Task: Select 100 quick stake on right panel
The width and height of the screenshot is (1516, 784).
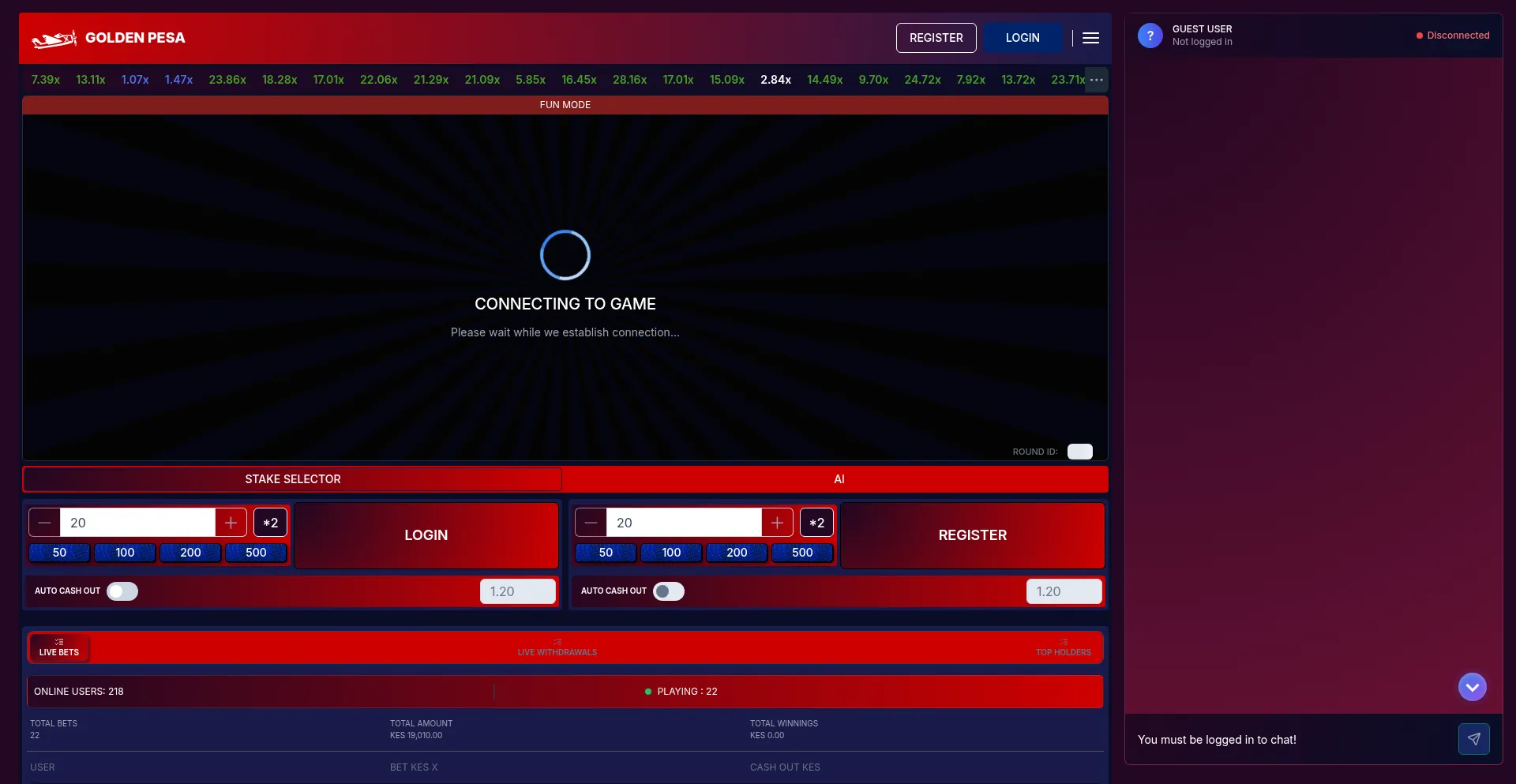Action: pos(671,553)
